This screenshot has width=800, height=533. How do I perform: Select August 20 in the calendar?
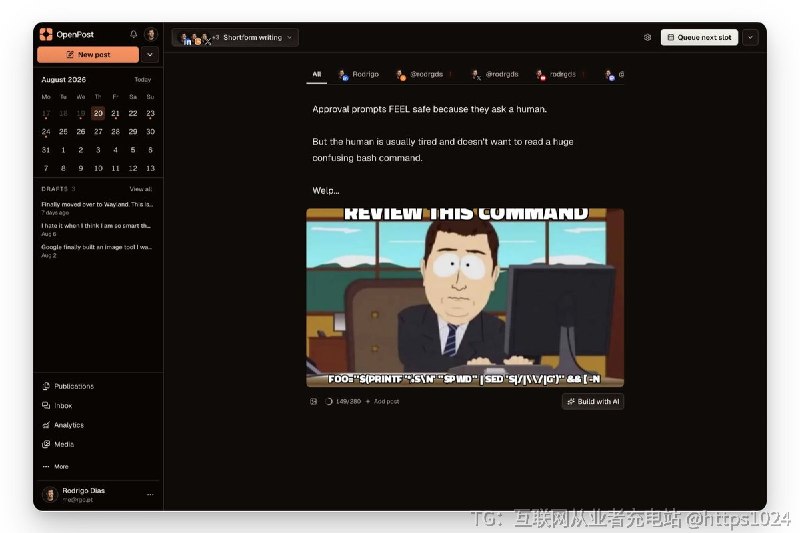pyautogui.click(x=98, y=113)
